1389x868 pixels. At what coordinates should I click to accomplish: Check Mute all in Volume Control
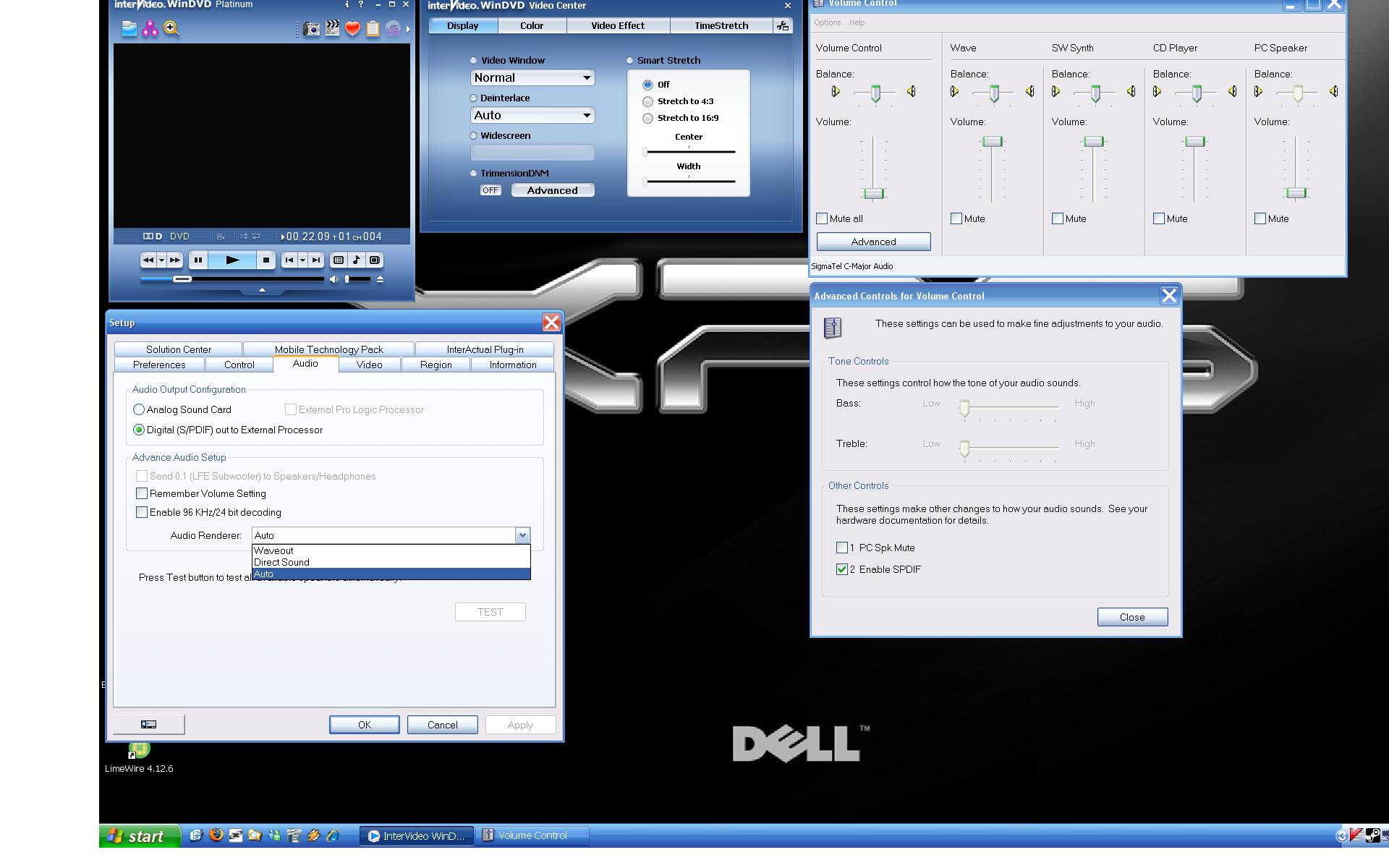click(822, 218)
